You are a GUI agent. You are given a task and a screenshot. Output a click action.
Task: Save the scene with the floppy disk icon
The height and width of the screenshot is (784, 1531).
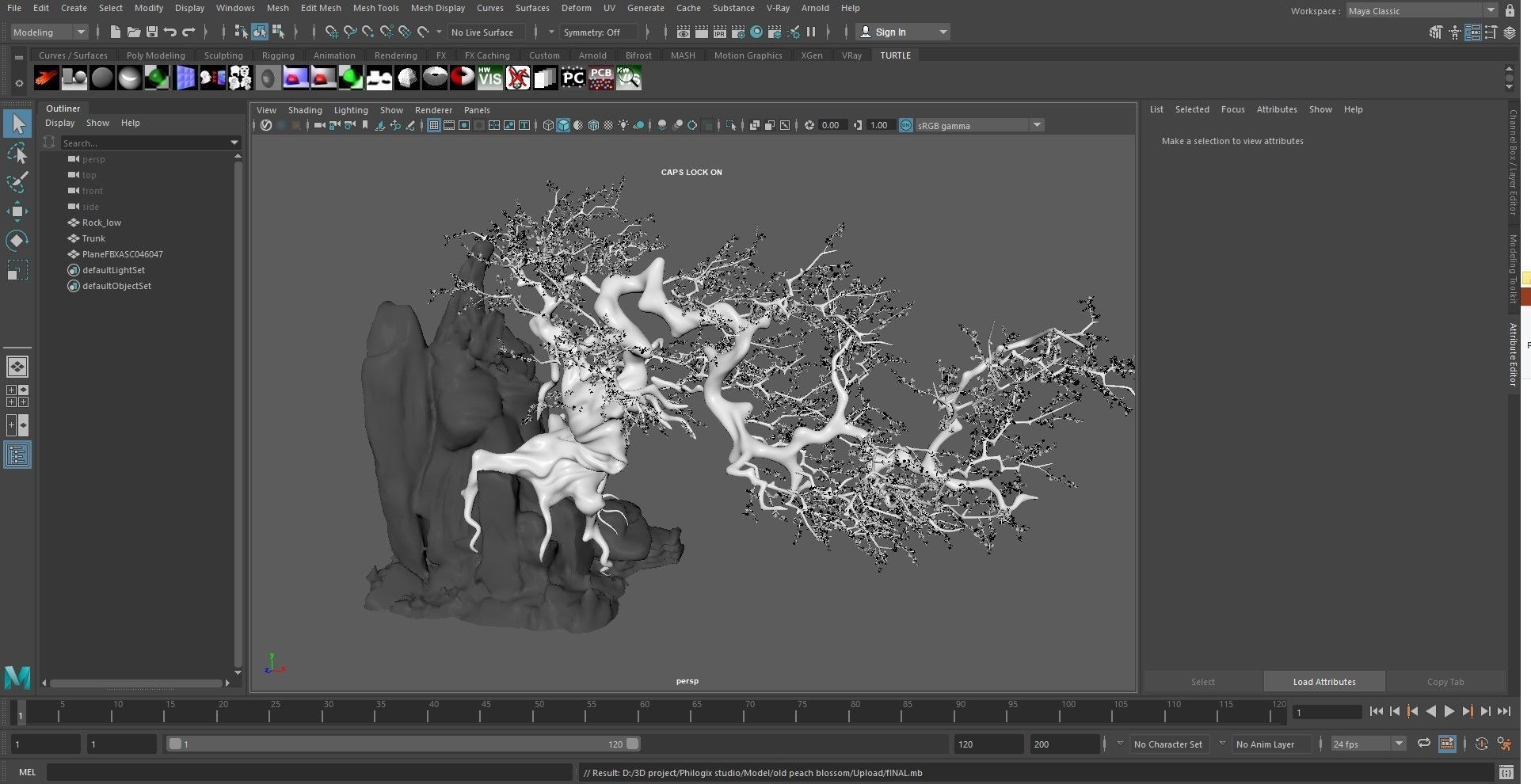click(x=152, y=32)
